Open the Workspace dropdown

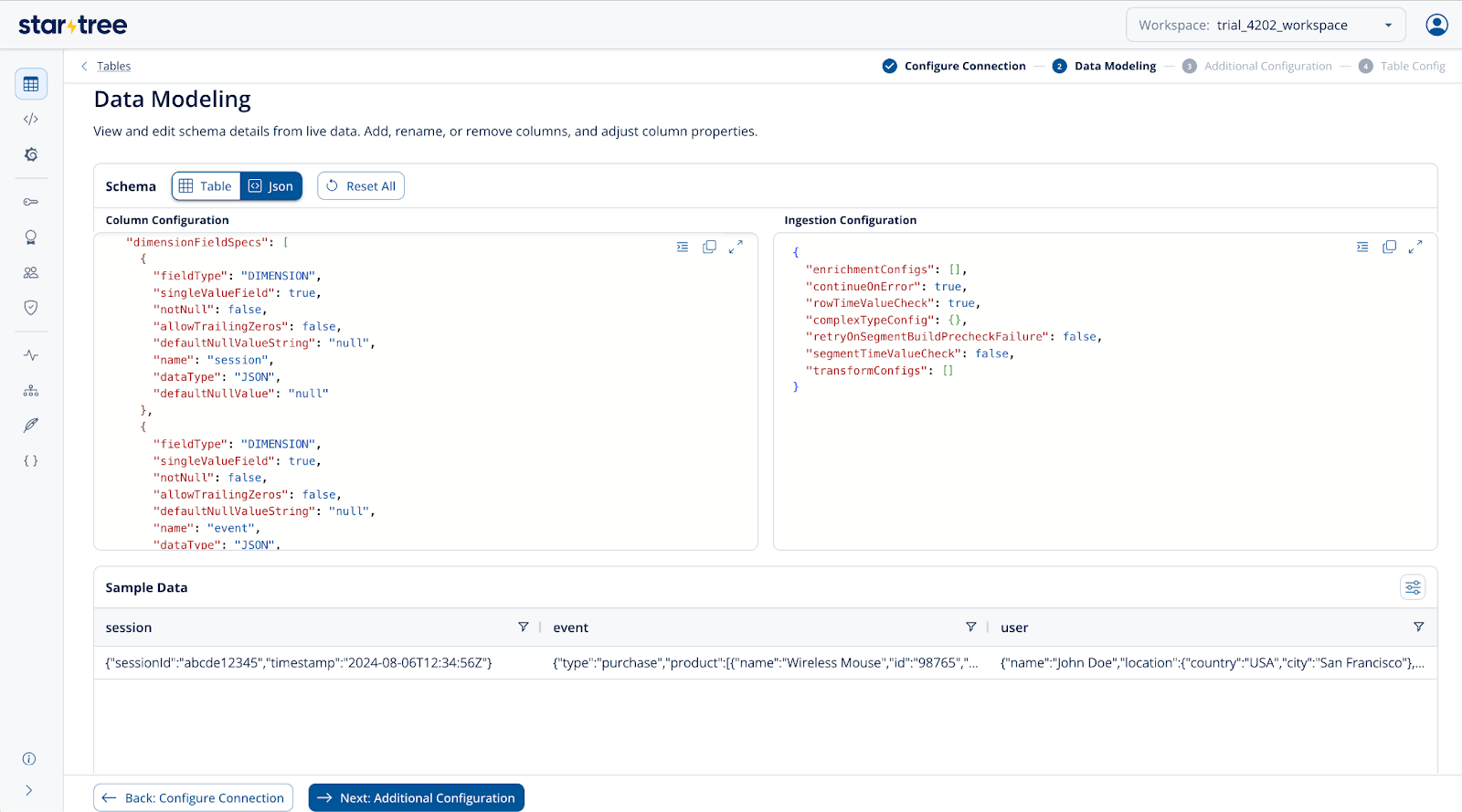[1265, 26]
